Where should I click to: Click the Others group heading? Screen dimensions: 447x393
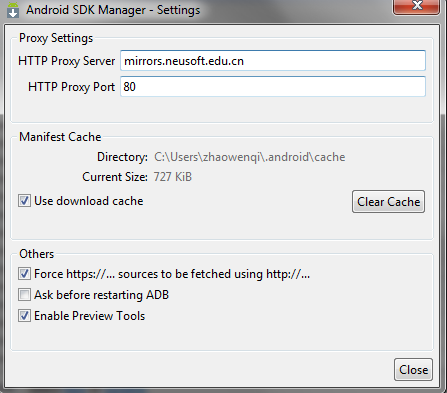pyautogui.click(x=36, y=254)
